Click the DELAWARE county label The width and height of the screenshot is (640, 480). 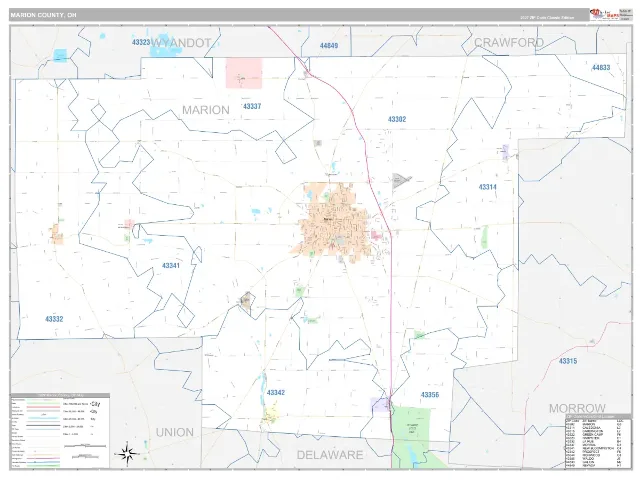330,455
